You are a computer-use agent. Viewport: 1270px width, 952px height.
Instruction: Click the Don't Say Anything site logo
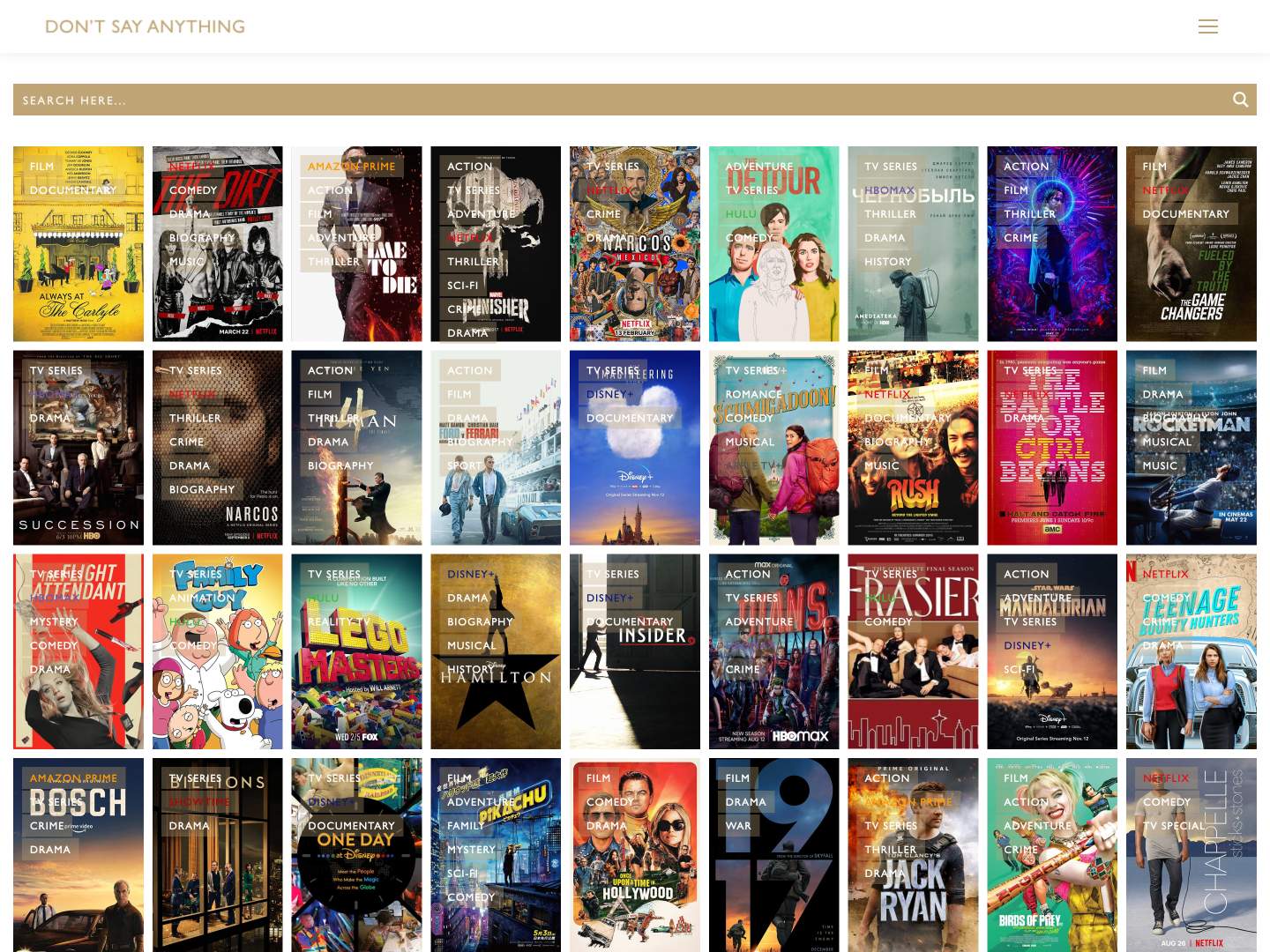tap(145, 26)
